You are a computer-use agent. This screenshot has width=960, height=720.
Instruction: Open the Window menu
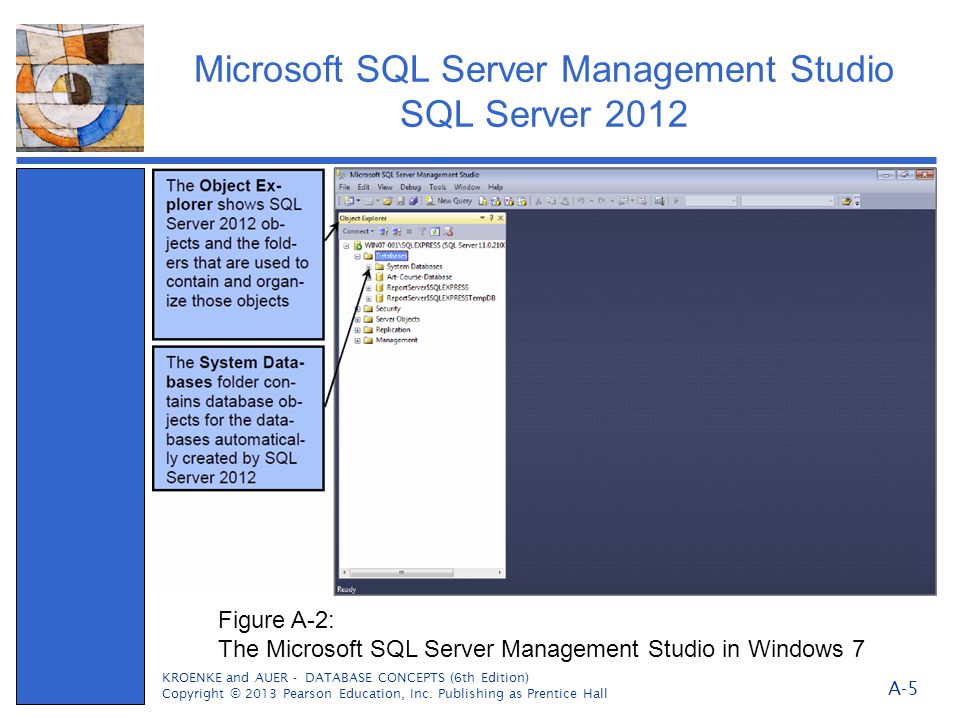click(x=467, y=187)
